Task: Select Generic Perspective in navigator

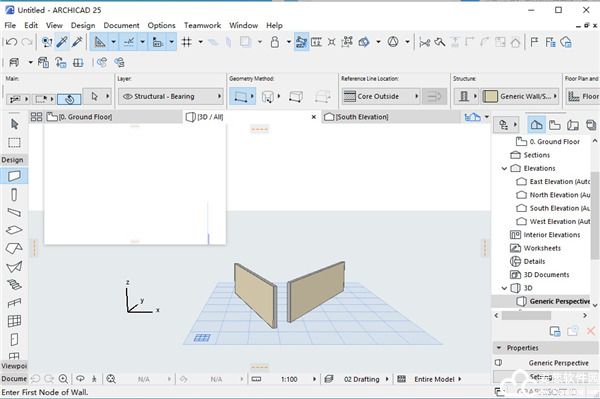Action: click(553, 301)
